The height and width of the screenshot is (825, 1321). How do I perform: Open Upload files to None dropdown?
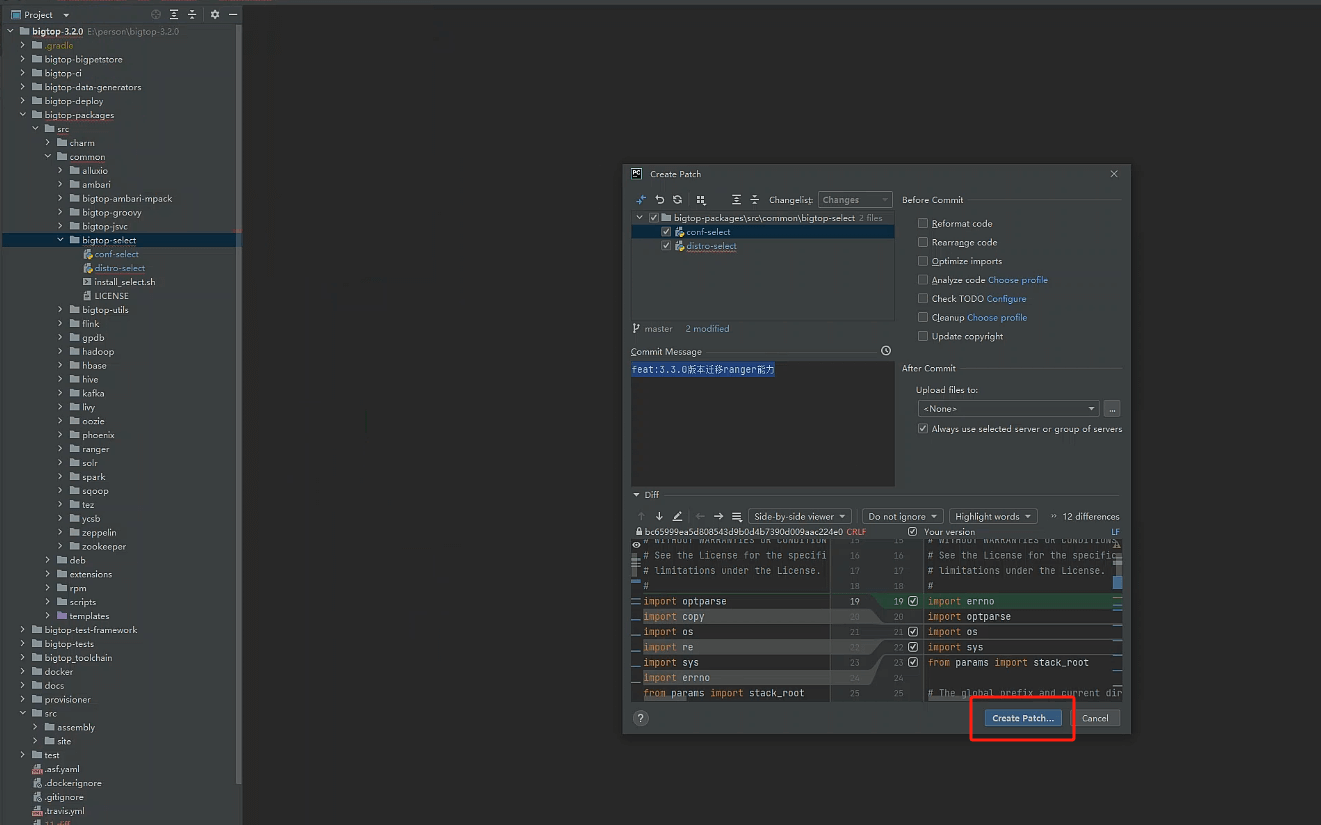point(1008,408)
